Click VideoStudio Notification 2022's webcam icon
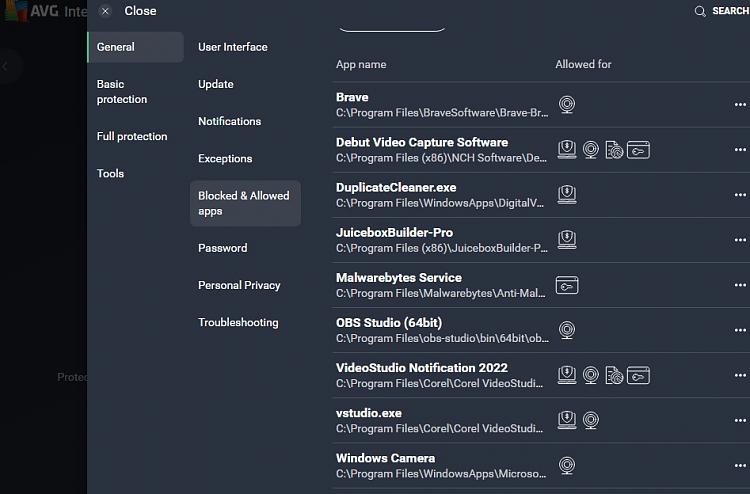 [591, 375]
